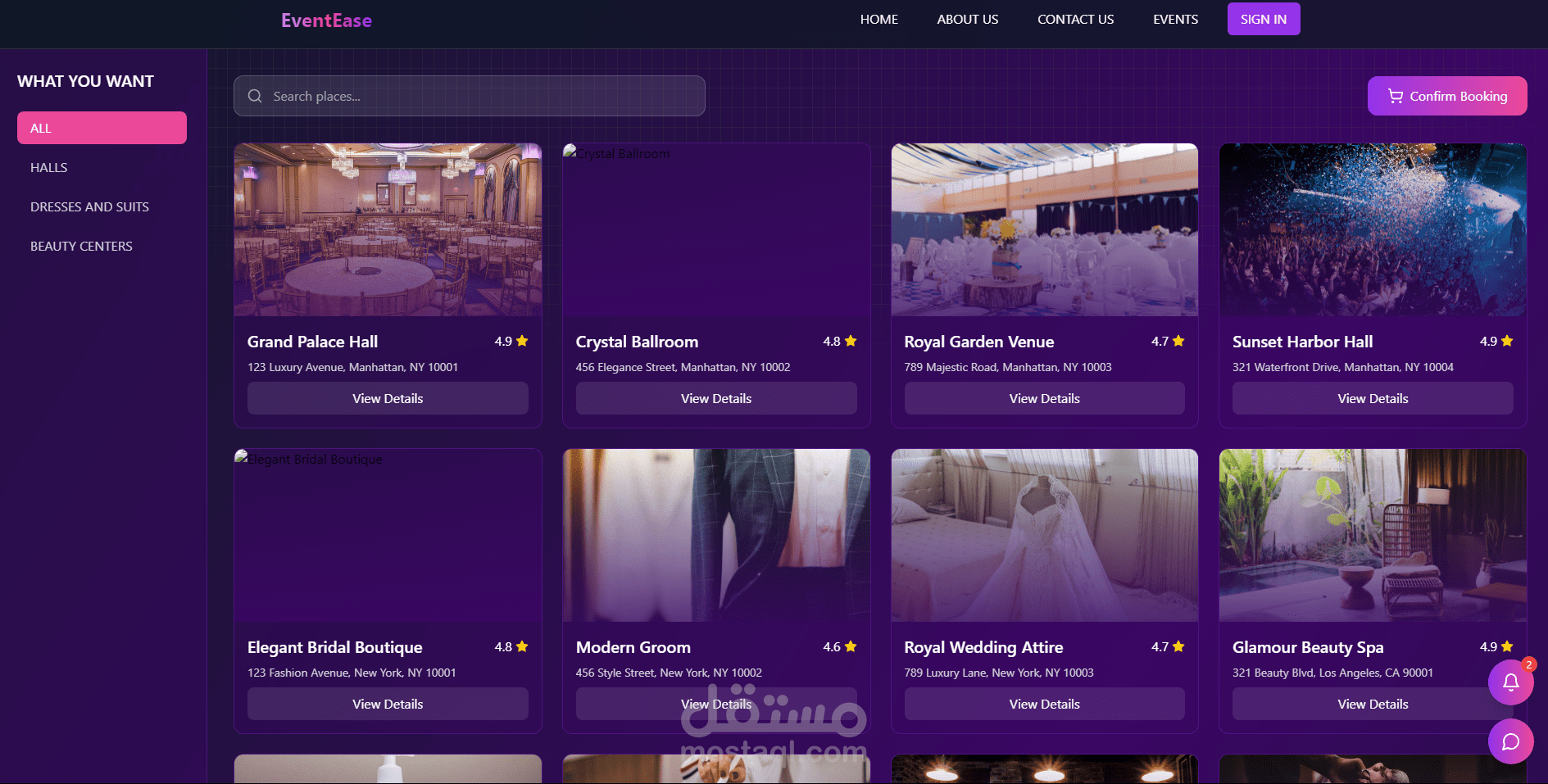Click the EventEase logo
The width and height of the screenshot is (1548, 784).
tap(326, 20)
